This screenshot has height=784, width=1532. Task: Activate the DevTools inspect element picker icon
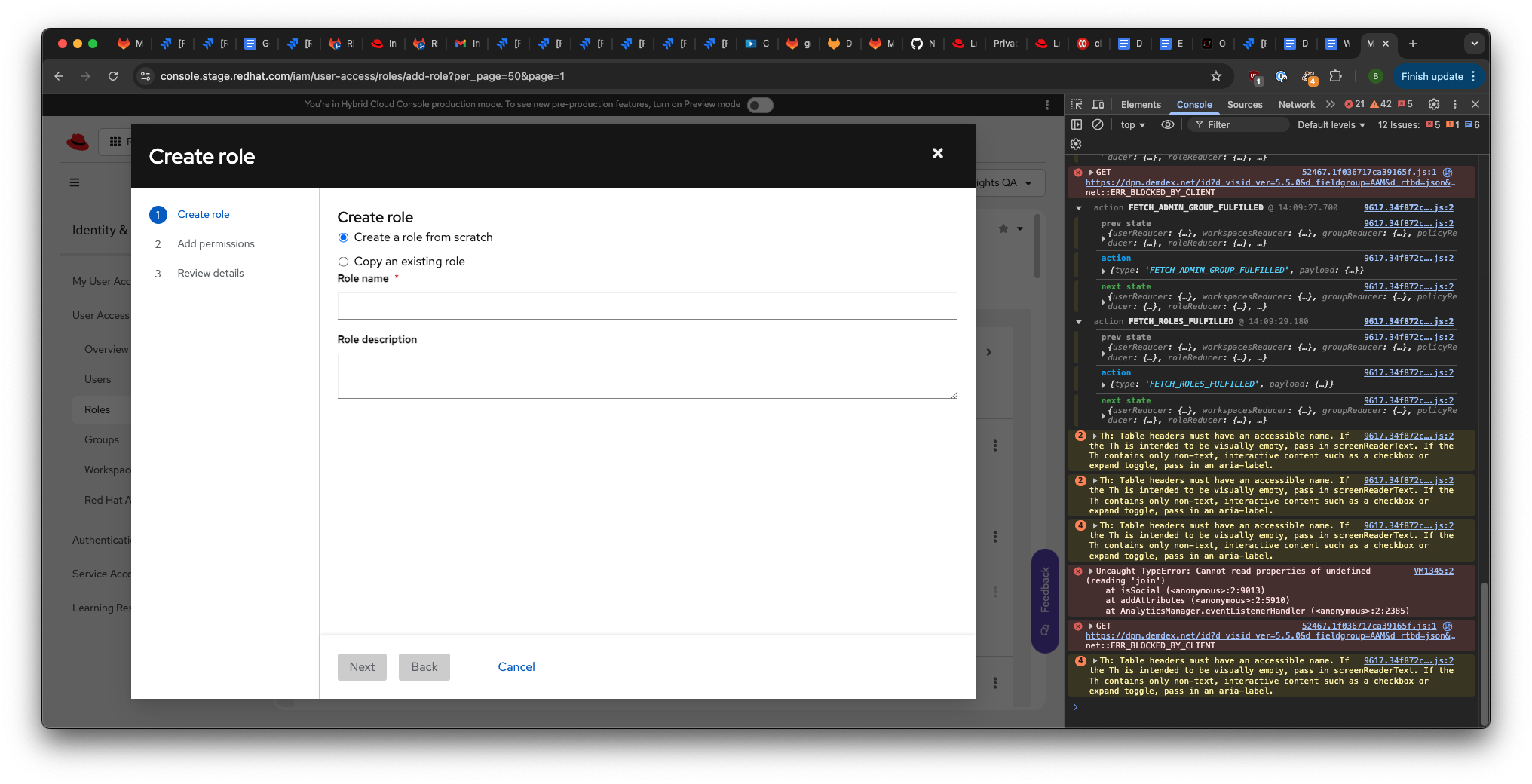click(1077, 104)
